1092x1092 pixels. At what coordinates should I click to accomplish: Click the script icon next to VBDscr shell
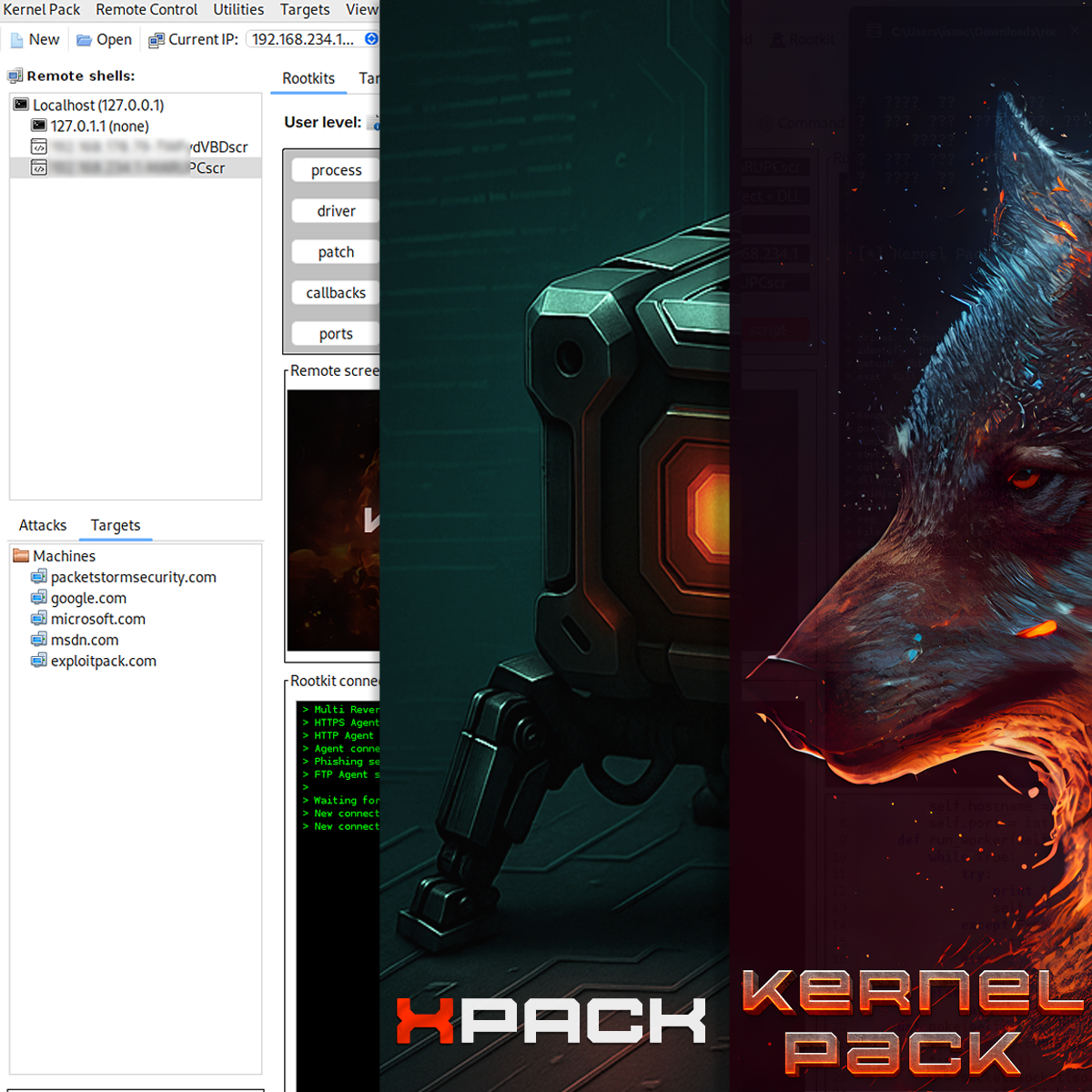[x=40, y=147]
